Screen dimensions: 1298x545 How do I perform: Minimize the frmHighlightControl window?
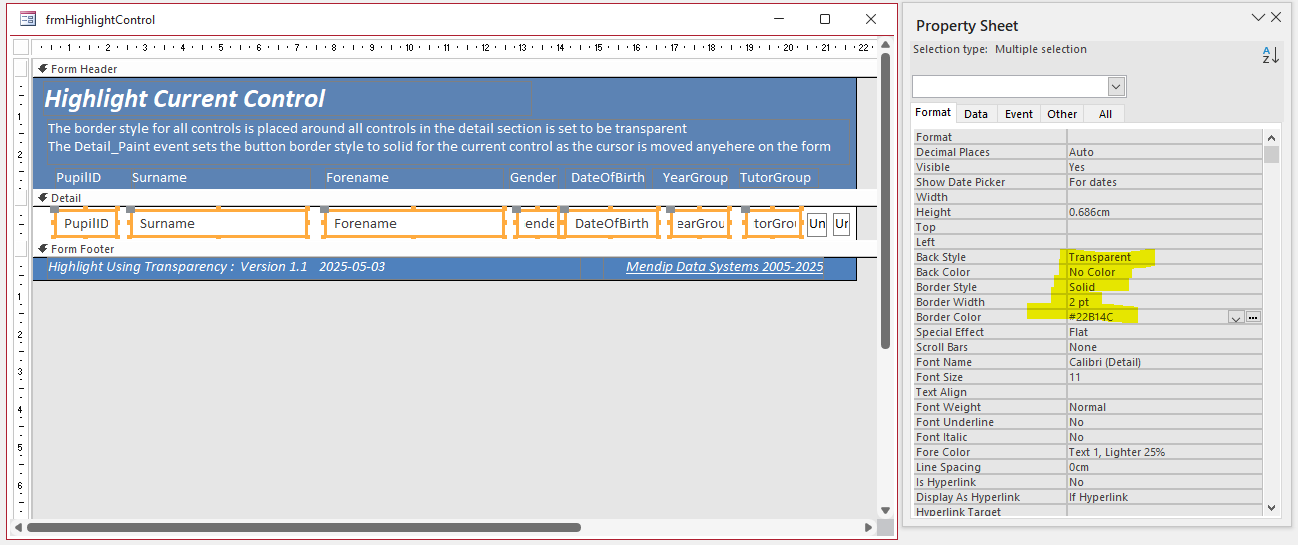(780, 19)
